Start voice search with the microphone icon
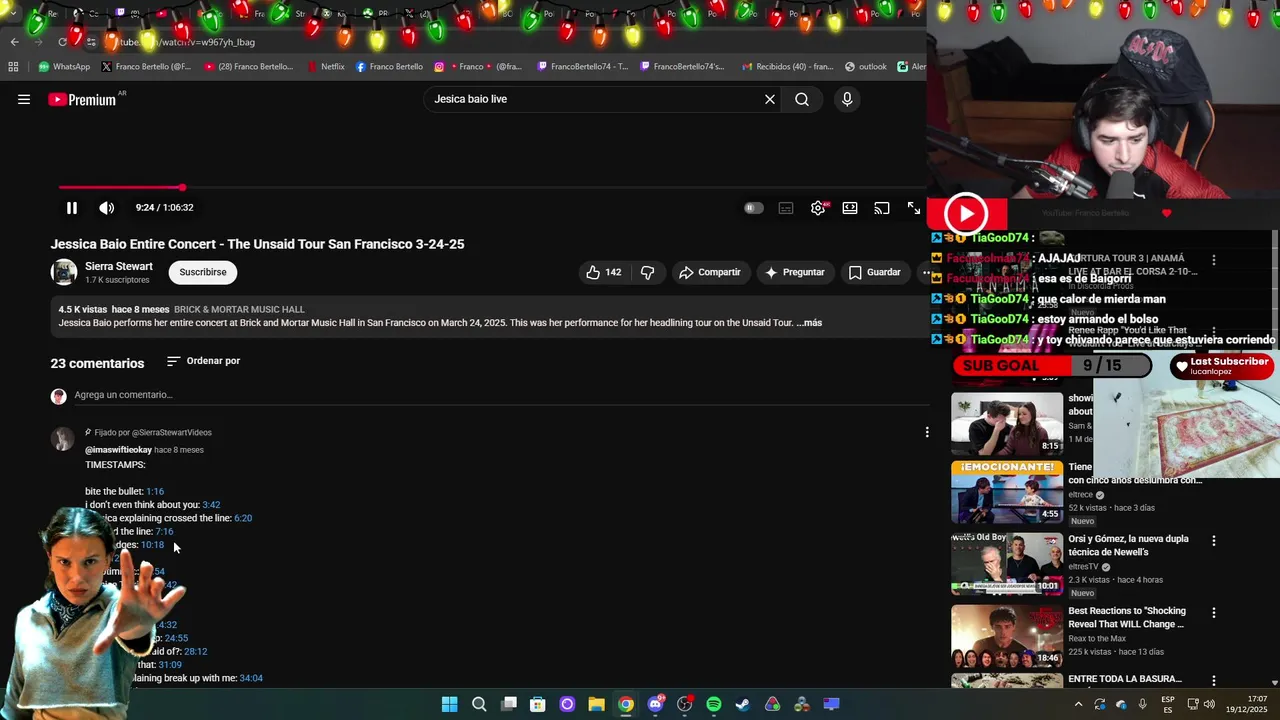 point(847,99)
